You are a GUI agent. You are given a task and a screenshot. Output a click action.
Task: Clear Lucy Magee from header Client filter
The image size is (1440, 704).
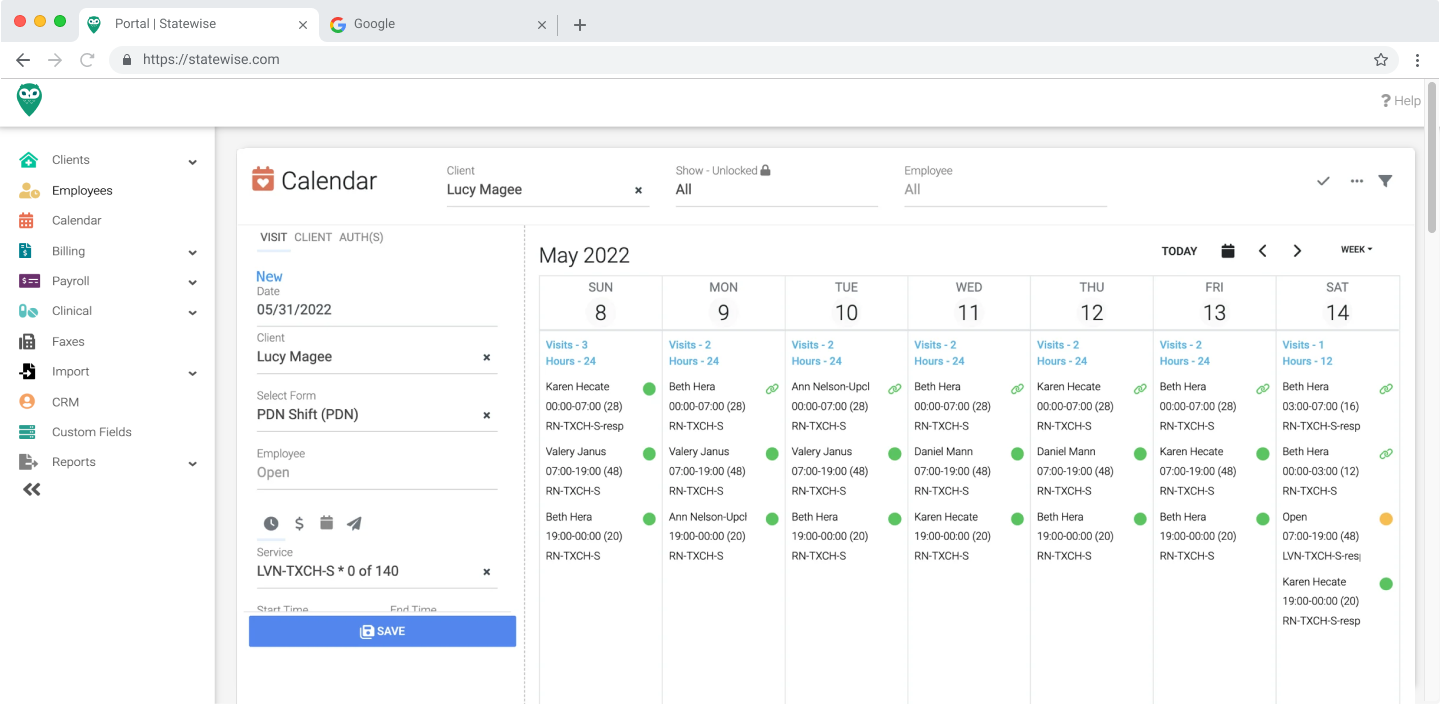coord(638,190)
